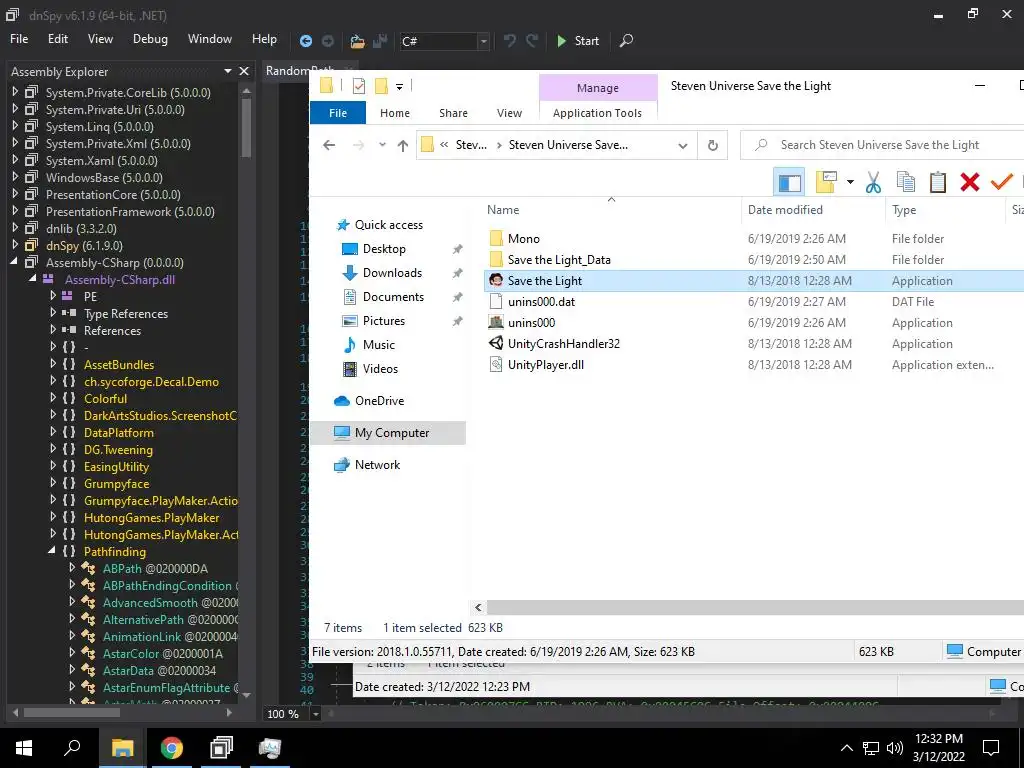Screen dimensions: 1024x768
Task: Click dnSpy open file toolbar icon
Action: coord(357,40)
